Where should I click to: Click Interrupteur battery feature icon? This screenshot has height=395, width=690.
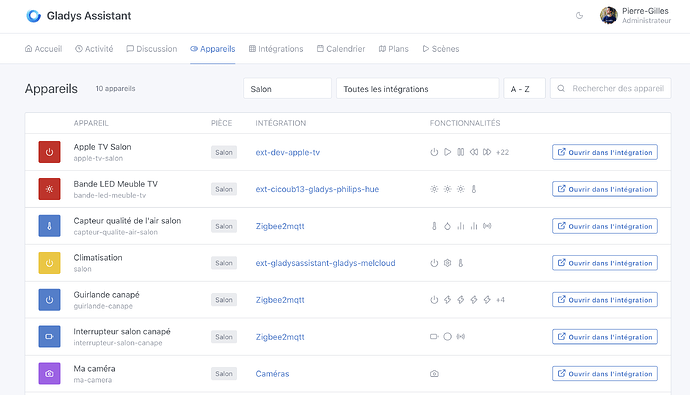[x=434, y=336]
